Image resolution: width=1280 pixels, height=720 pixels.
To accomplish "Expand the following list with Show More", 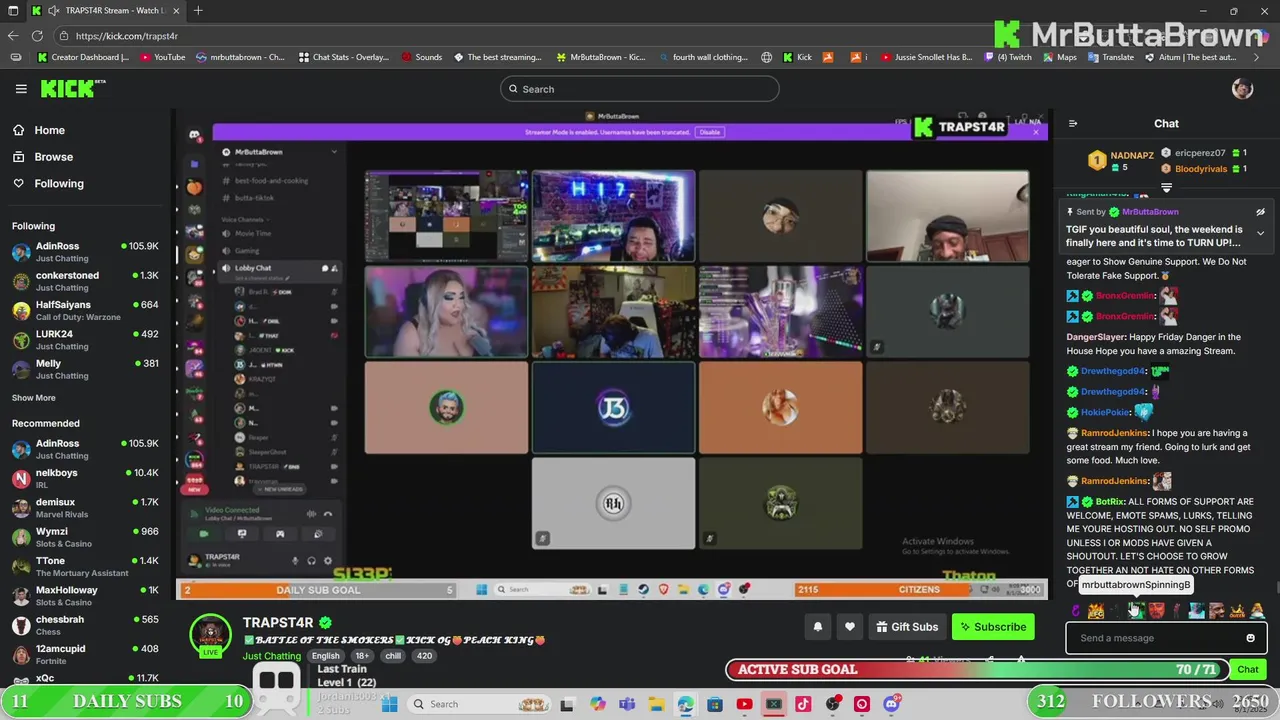I will coord(34,398).
